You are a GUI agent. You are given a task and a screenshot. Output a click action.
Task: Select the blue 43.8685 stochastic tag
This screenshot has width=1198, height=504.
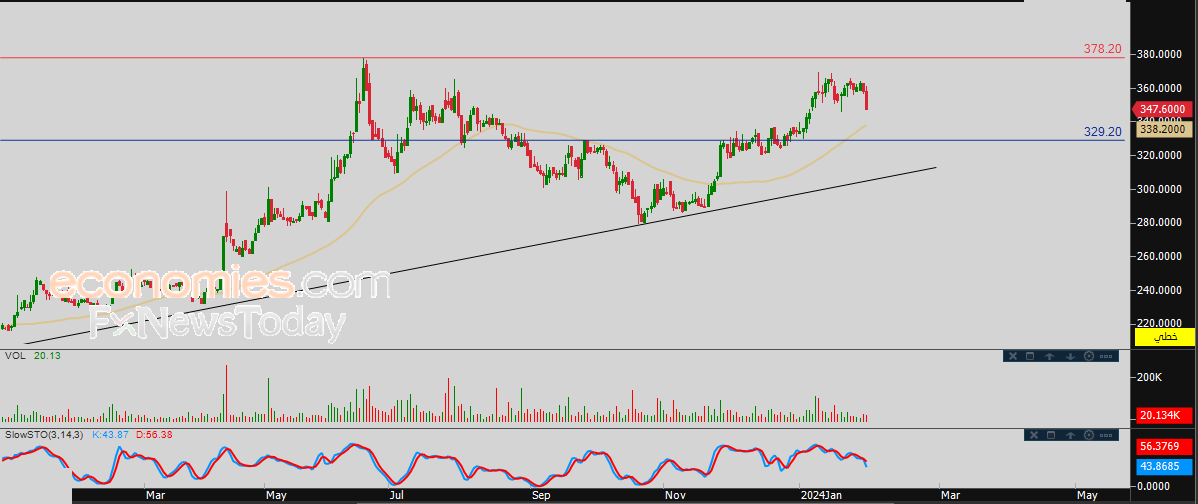(x=1165, y=465)
